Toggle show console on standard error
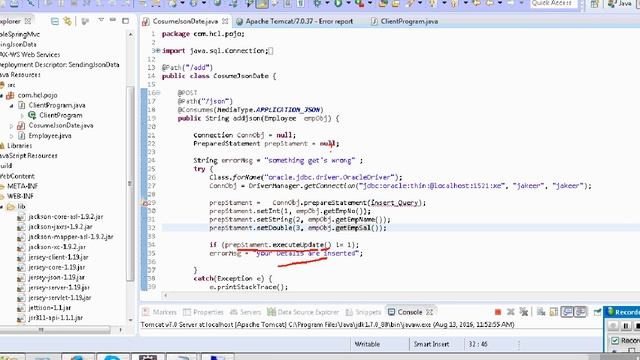This screenshot has width=640, height=360. pyautogui.click(x=580, y=312)
